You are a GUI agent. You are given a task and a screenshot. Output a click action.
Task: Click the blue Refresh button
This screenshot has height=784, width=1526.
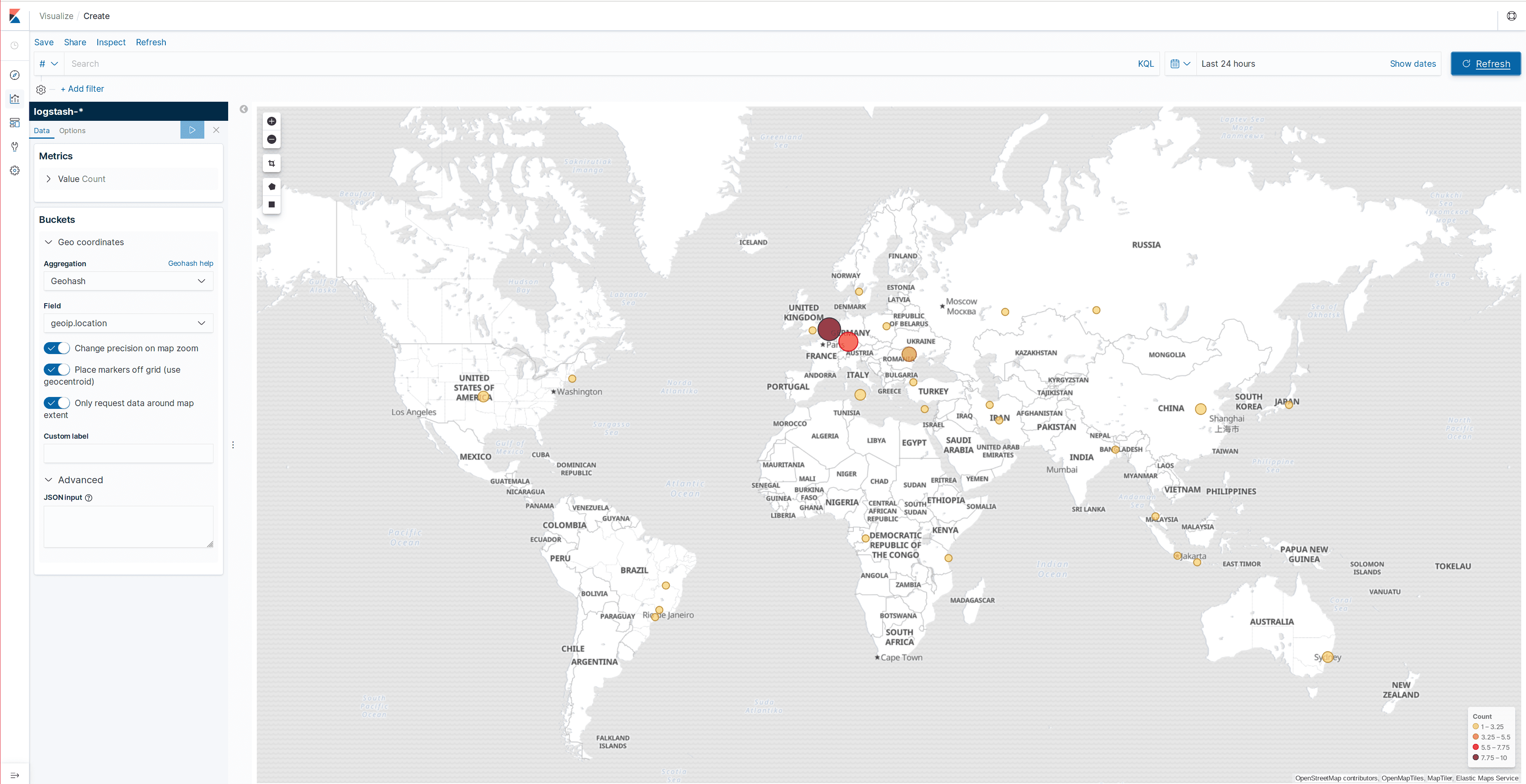(x=1485, y=64)
